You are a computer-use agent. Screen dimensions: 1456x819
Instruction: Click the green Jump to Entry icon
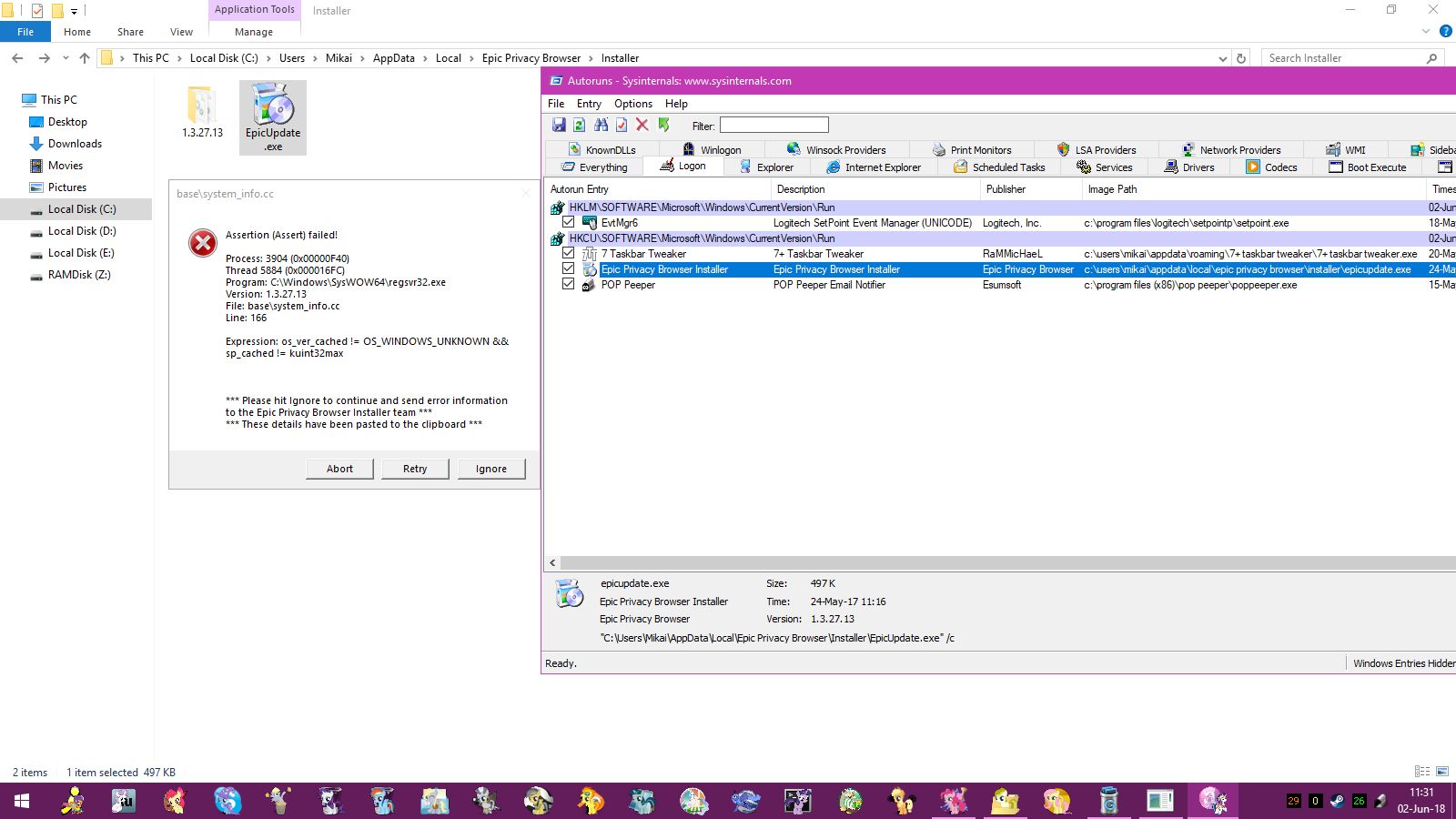click(664, 125)
